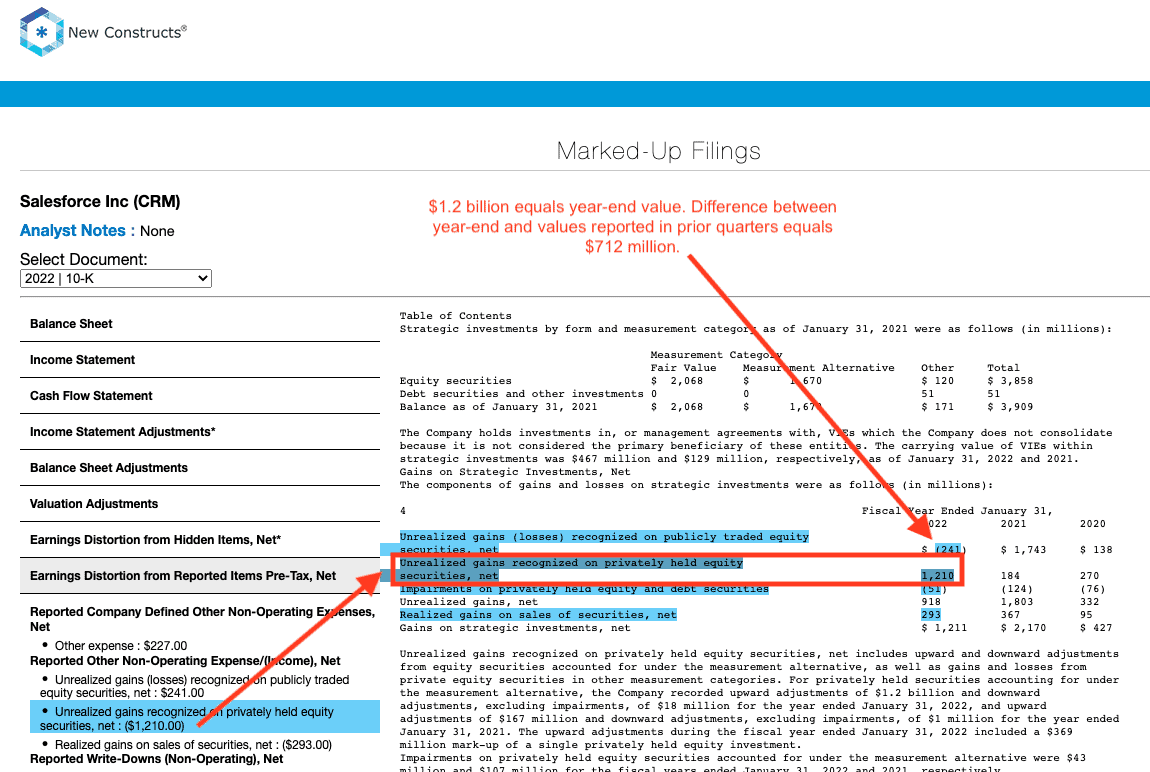Click the New Constructs brand name text

pyautogui.click(x=128, y=32)
